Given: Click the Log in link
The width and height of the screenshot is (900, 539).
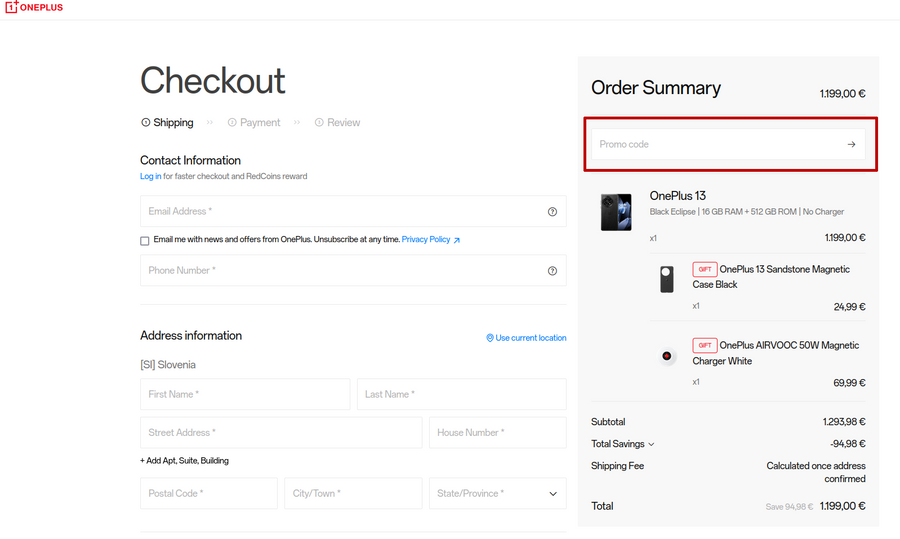Looking at the screenshot, I should coord(150,177).
